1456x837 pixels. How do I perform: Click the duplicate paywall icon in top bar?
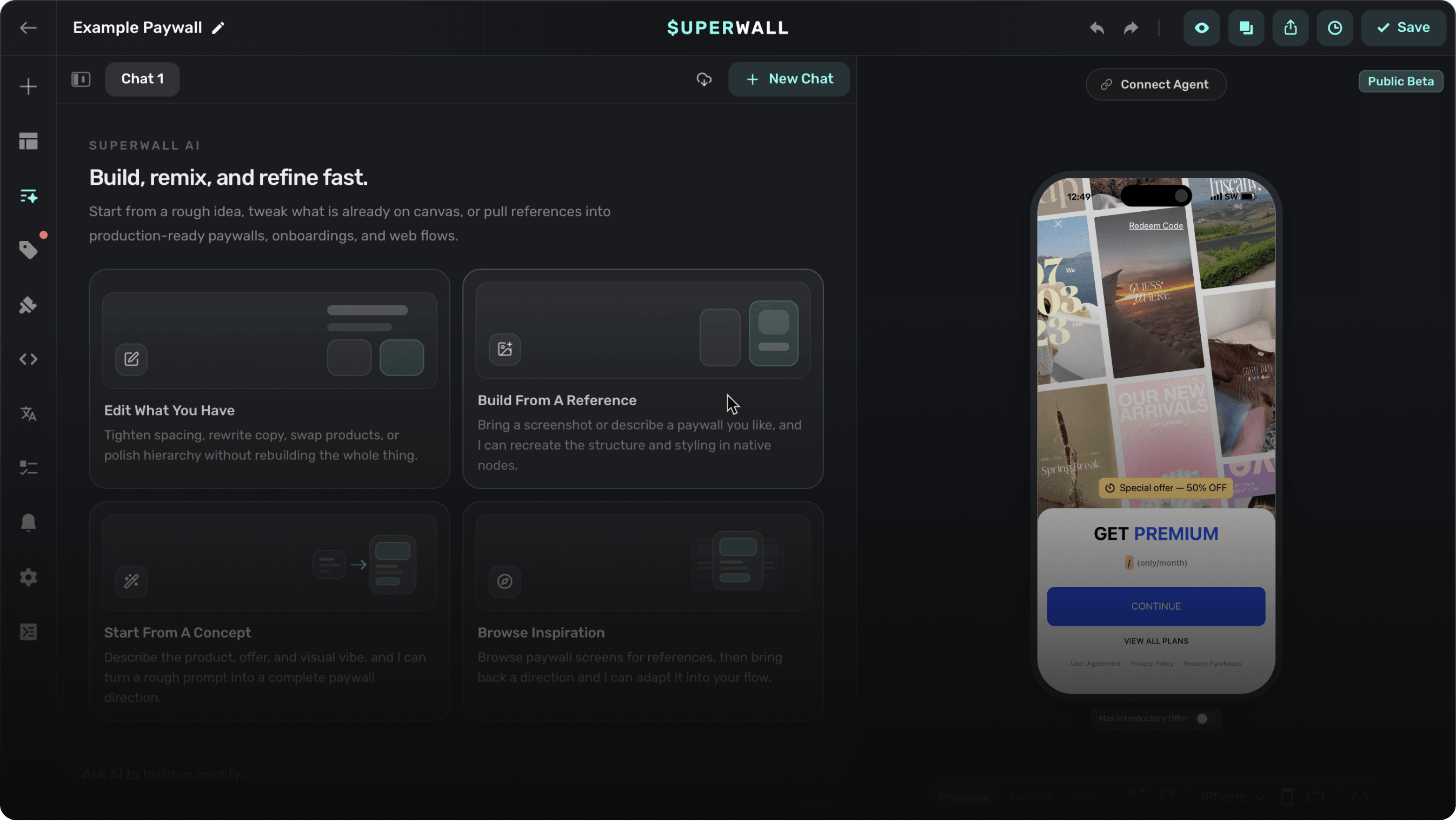coord(1246,28)
